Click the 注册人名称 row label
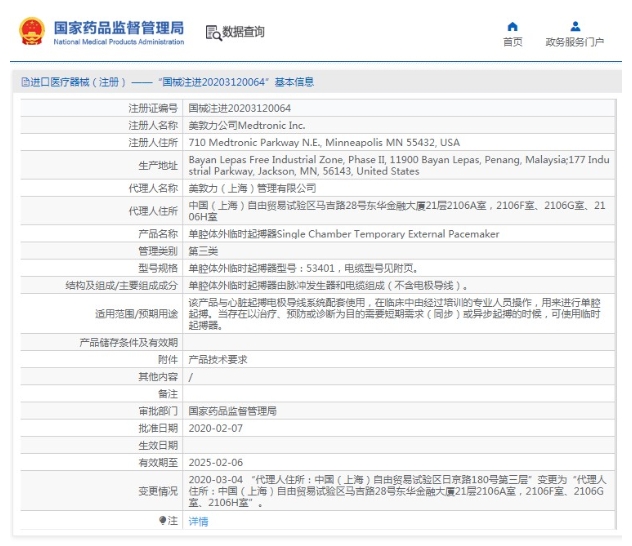The width and height of the screenshot is (632, 546). click(x=153, y=125)
